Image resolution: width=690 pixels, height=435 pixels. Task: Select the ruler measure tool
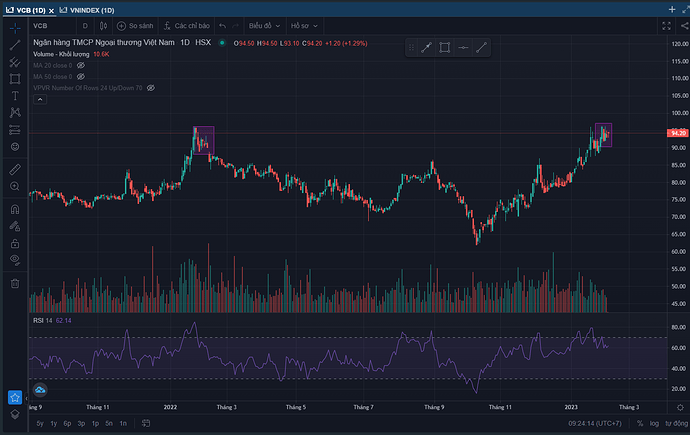(x=14, y=168)
